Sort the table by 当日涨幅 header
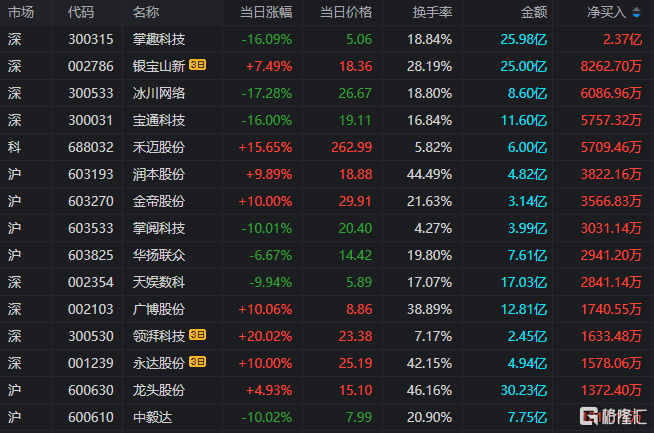This screenshot has height=433, width=654. click(x=266, y=13)
